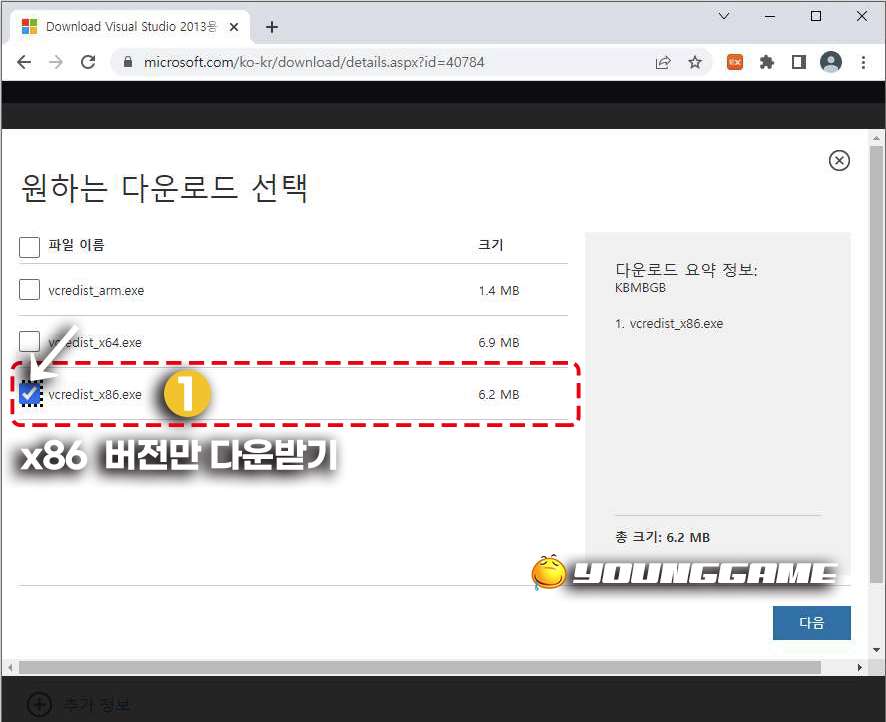The width and height of the screenshot is (886, 722).
Task: Open the Extensions puzzle menu
Action: point(767,62)
